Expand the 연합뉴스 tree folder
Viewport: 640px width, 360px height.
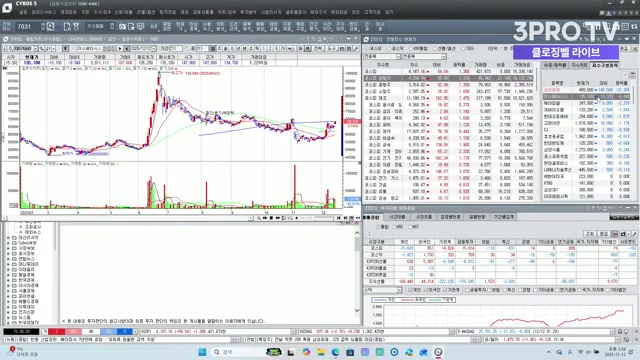point(8,259)
